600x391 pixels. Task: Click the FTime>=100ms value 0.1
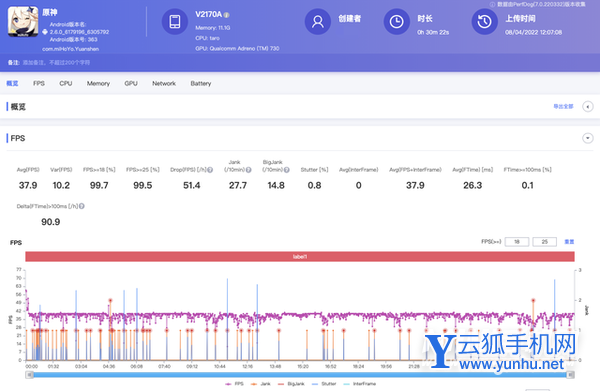coord(527,186)
